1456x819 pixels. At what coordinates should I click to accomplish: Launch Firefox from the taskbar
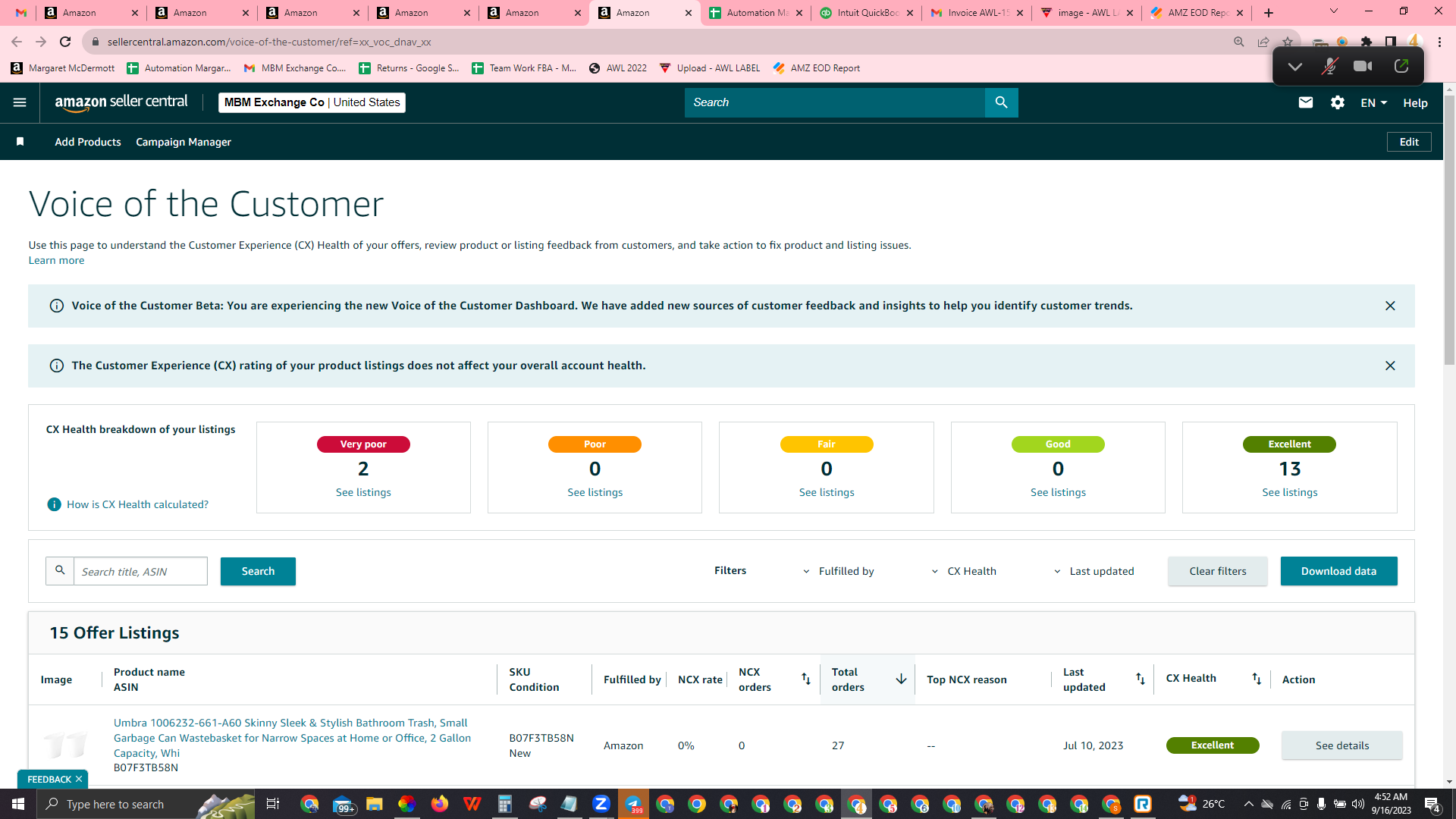point(439,804)
